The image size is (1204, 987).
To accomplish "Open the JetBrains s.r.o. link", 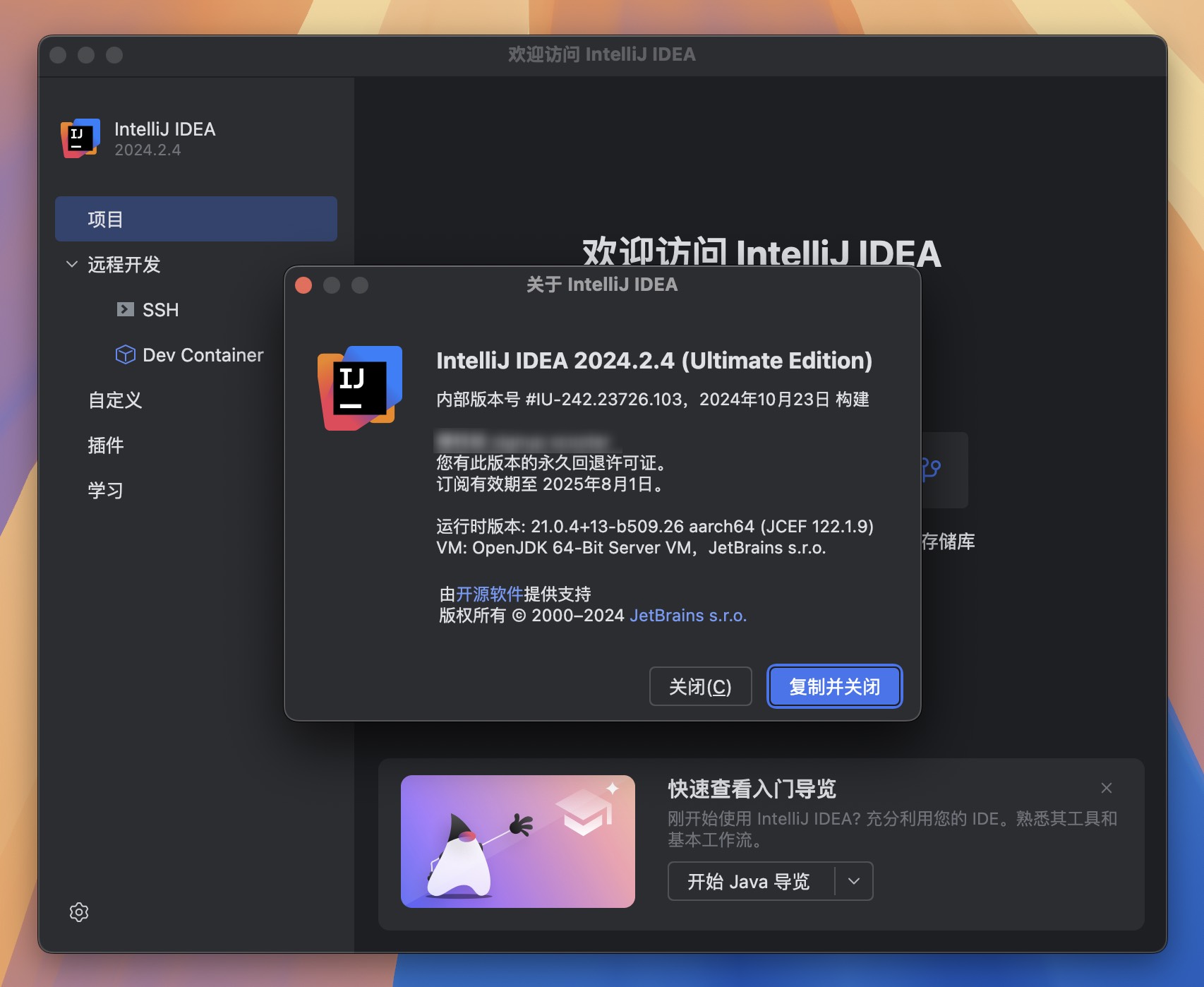I will 688,615.
